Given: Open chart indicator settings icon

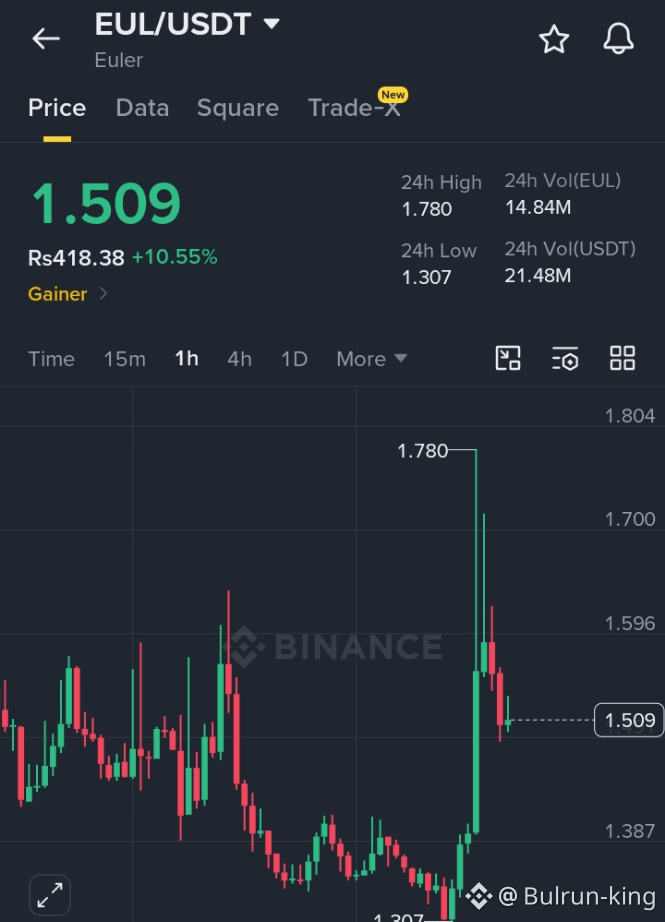Looking at the screenshot, I should (x=565, y=358).
